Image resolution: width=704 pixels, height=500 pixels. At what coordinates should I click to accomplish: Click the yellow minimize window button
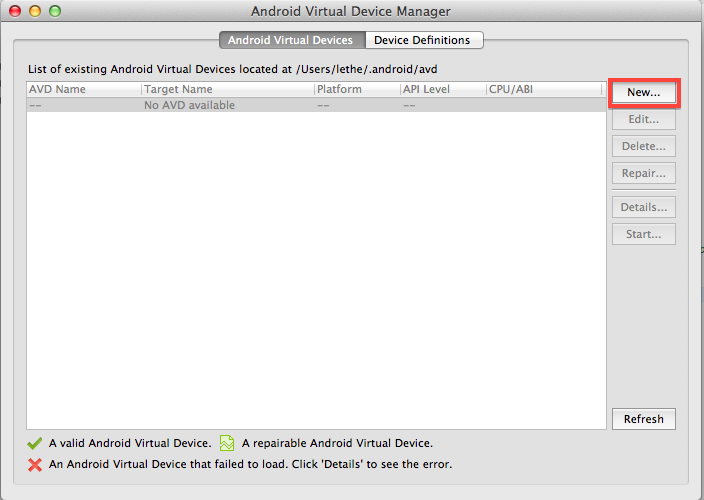(x=35, y=11)
